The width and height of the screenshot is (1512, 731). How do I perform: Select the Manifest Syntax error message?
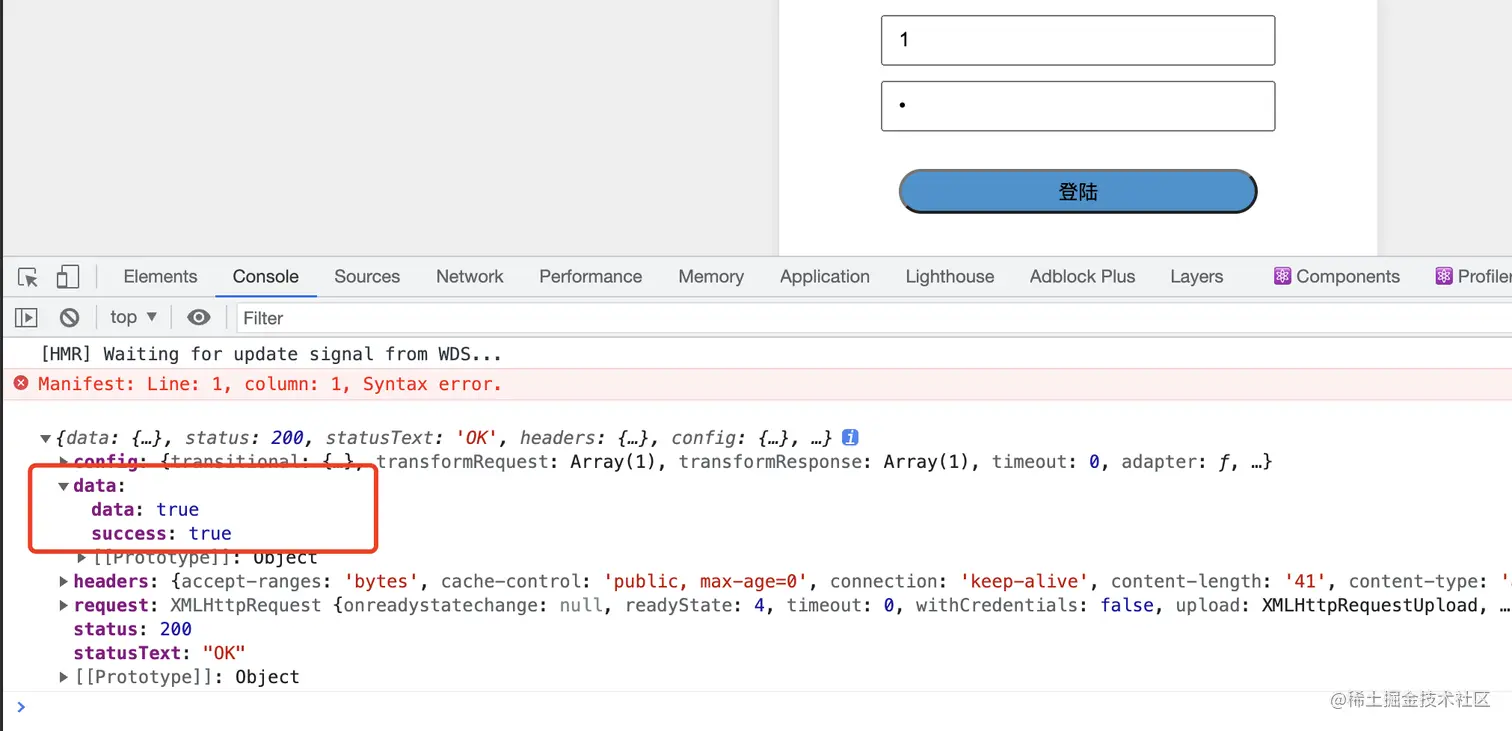point(270,384)
